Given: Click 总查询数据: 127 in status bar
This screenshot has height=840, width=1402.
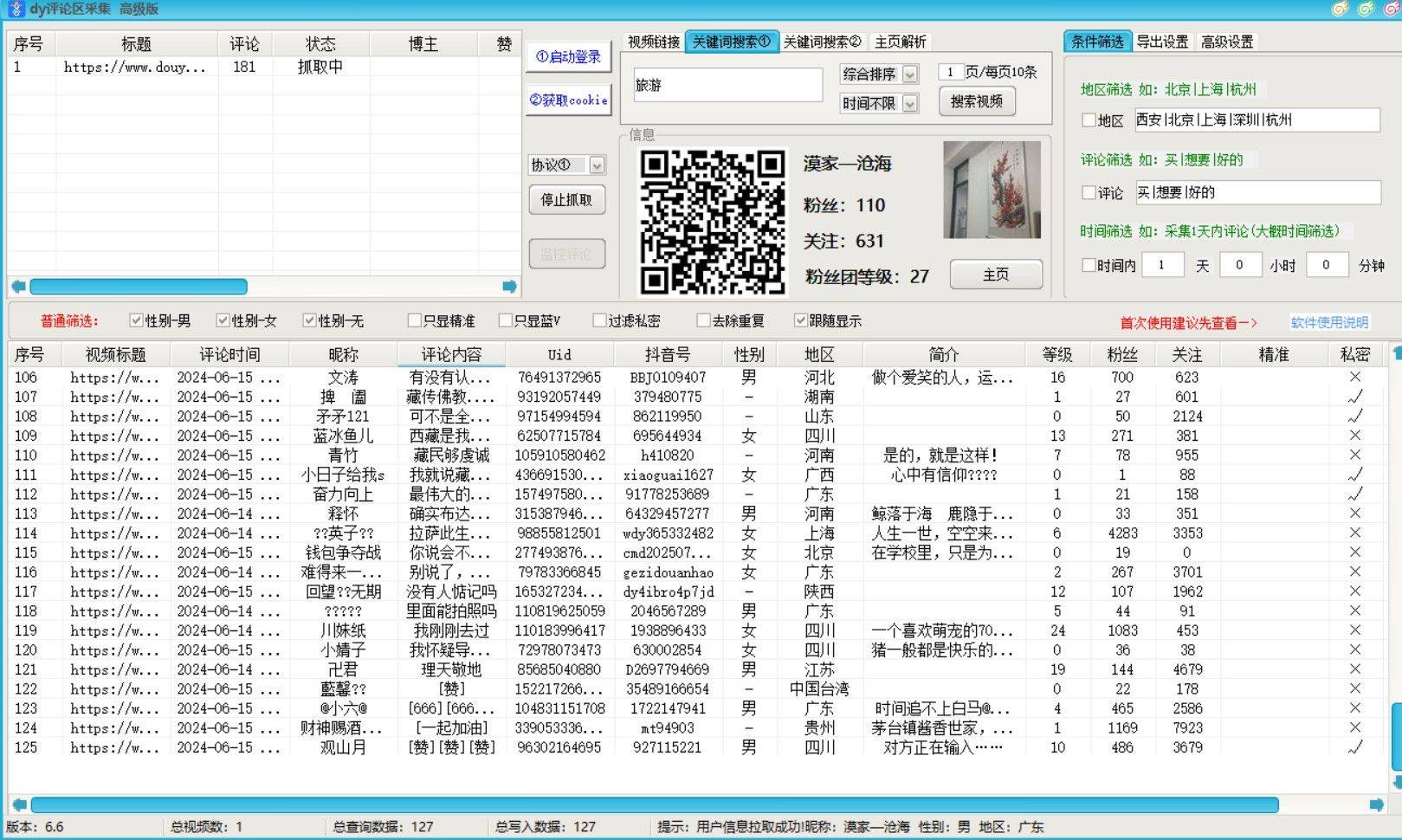Looking at the screenshot, I should [x=383, y=827].
